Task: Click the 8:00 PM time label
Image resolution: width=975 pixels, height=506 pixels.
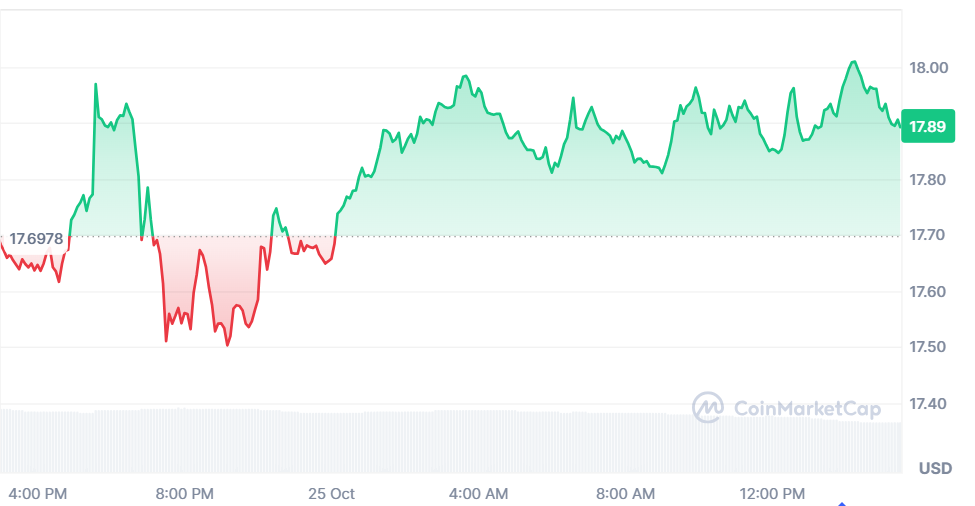Action: tap(184, 494)
